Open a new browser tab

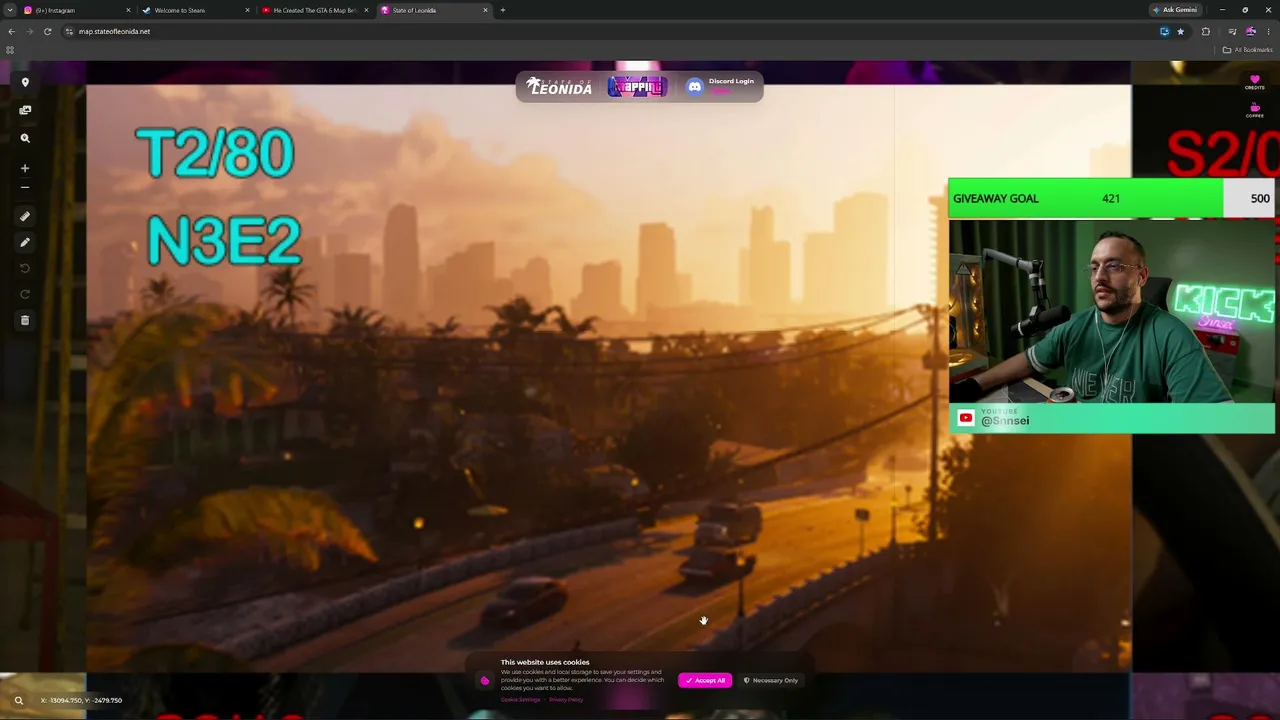pyautogui.click(x=503, y=10)
